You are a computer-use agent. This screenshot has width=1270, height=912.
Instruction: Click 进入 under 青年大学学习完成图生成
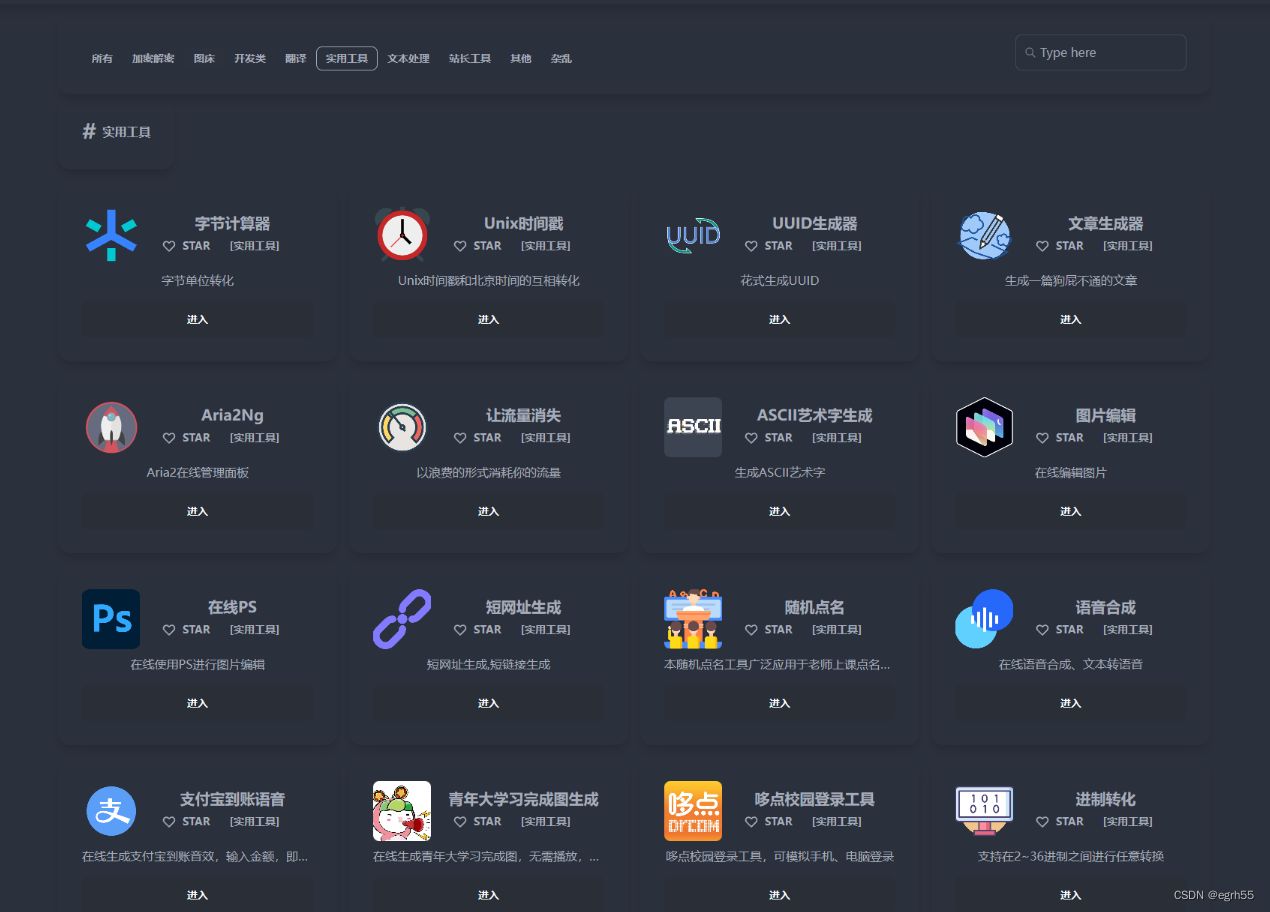click(488, 895)
